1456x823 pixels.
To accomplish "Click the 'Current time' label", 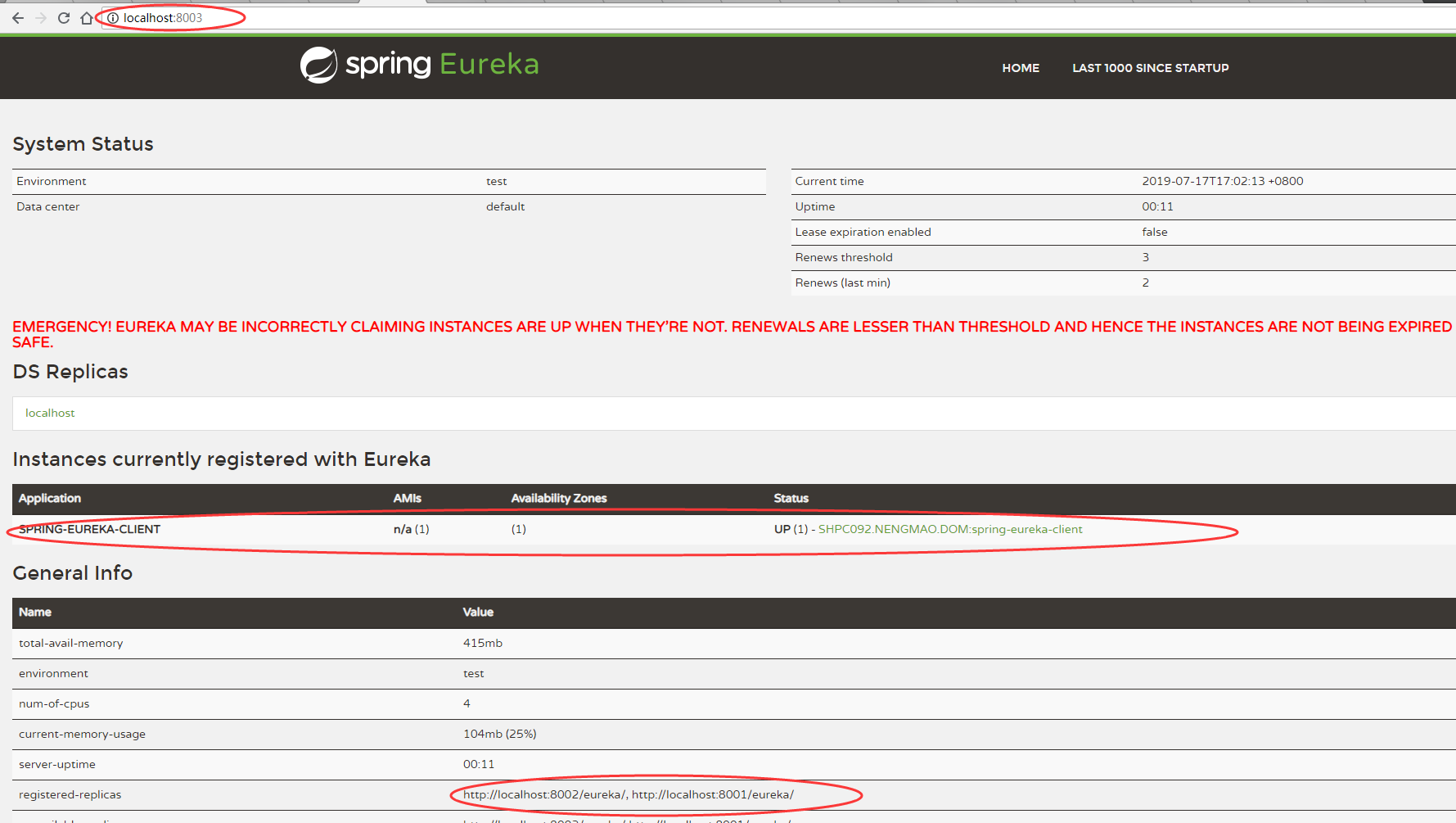I will [x=829, y=182].
